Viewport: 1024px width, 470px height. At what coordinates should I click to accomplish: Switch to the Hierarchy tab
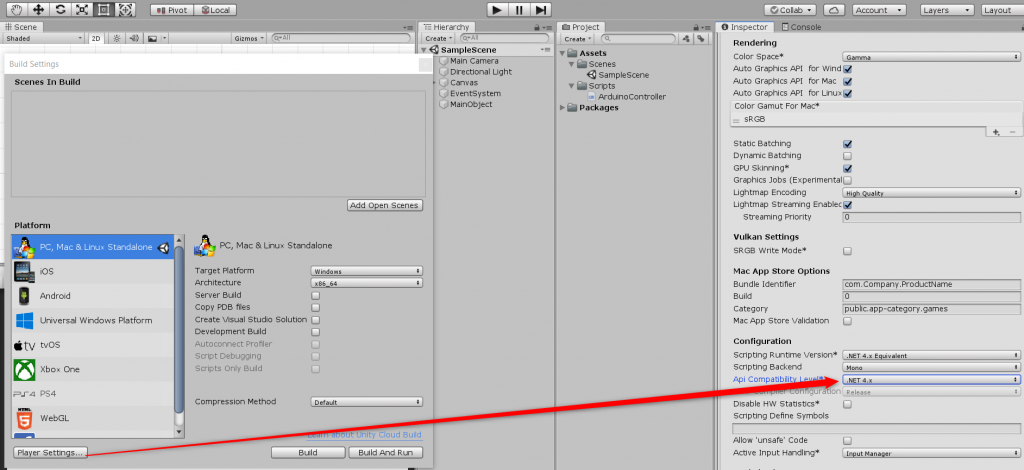tap(446, 27)
